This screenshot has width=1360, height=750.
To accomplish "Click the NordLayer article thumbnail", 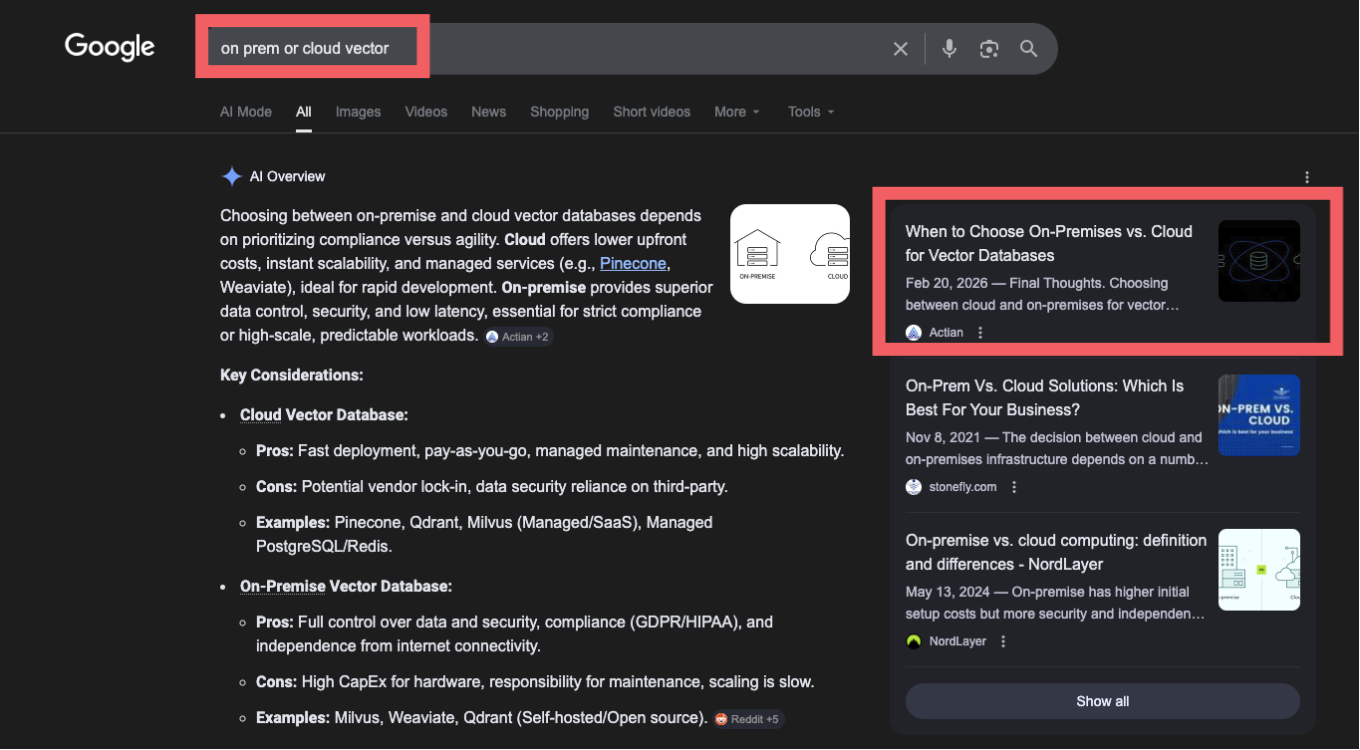I will [x=1259, y=569].
